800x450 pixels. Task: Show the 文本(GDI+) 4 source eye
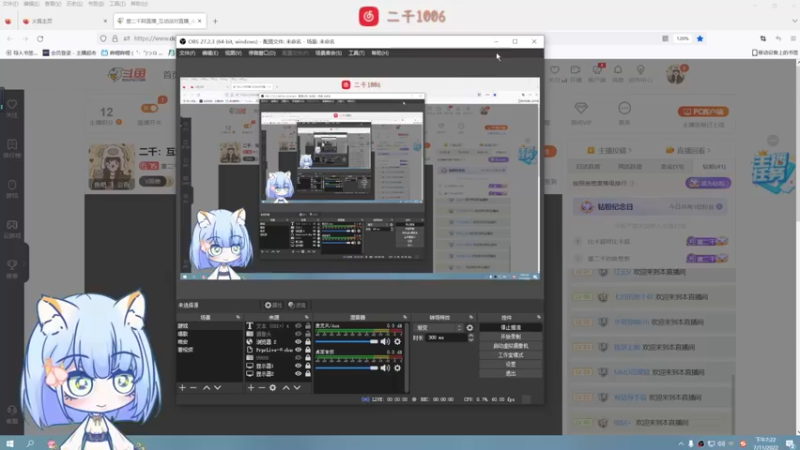pyautogui.click(x=298, y=326)
